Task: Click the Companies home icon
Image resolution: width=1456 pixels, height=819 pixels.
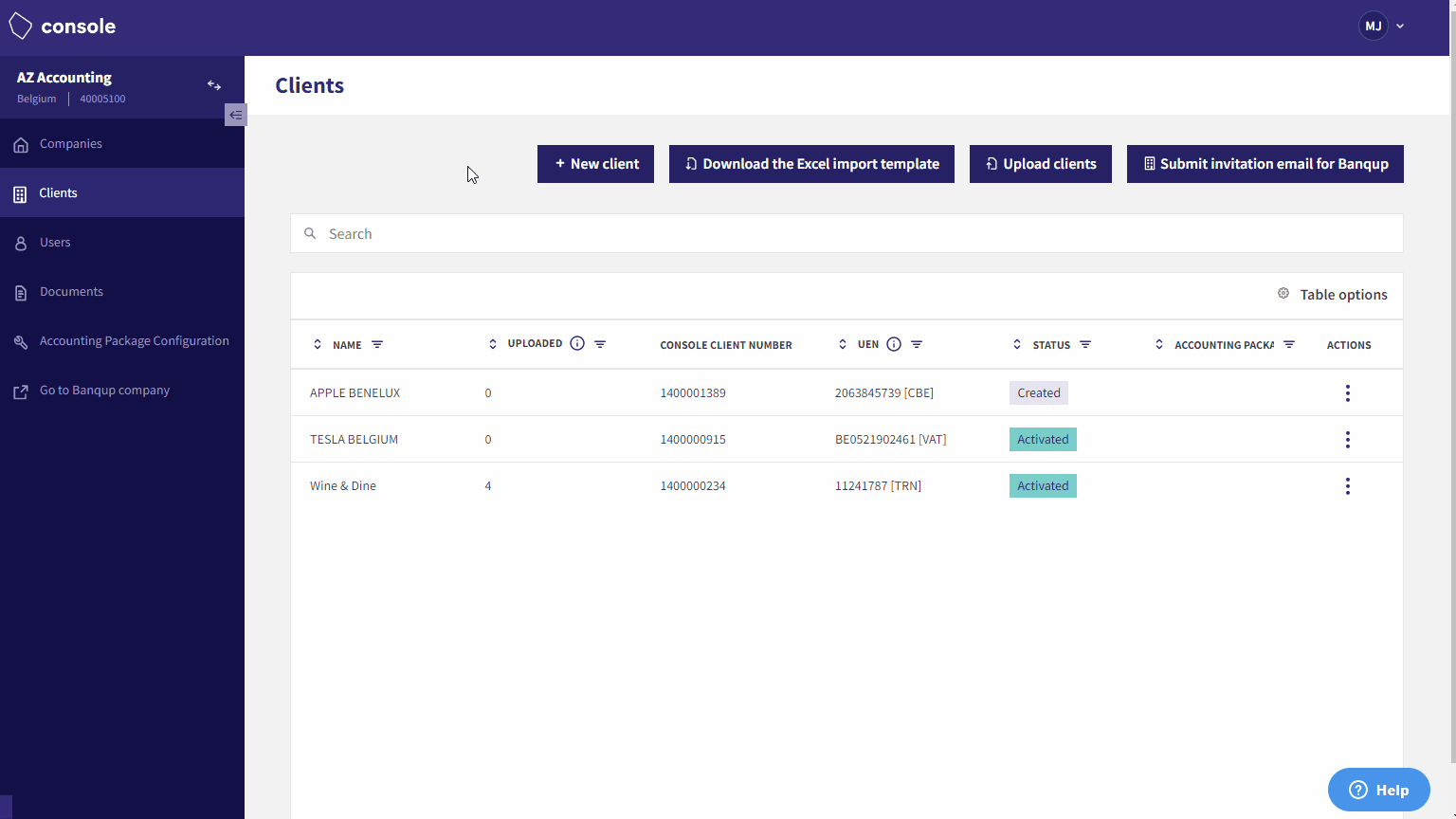Action: [21, 145]
